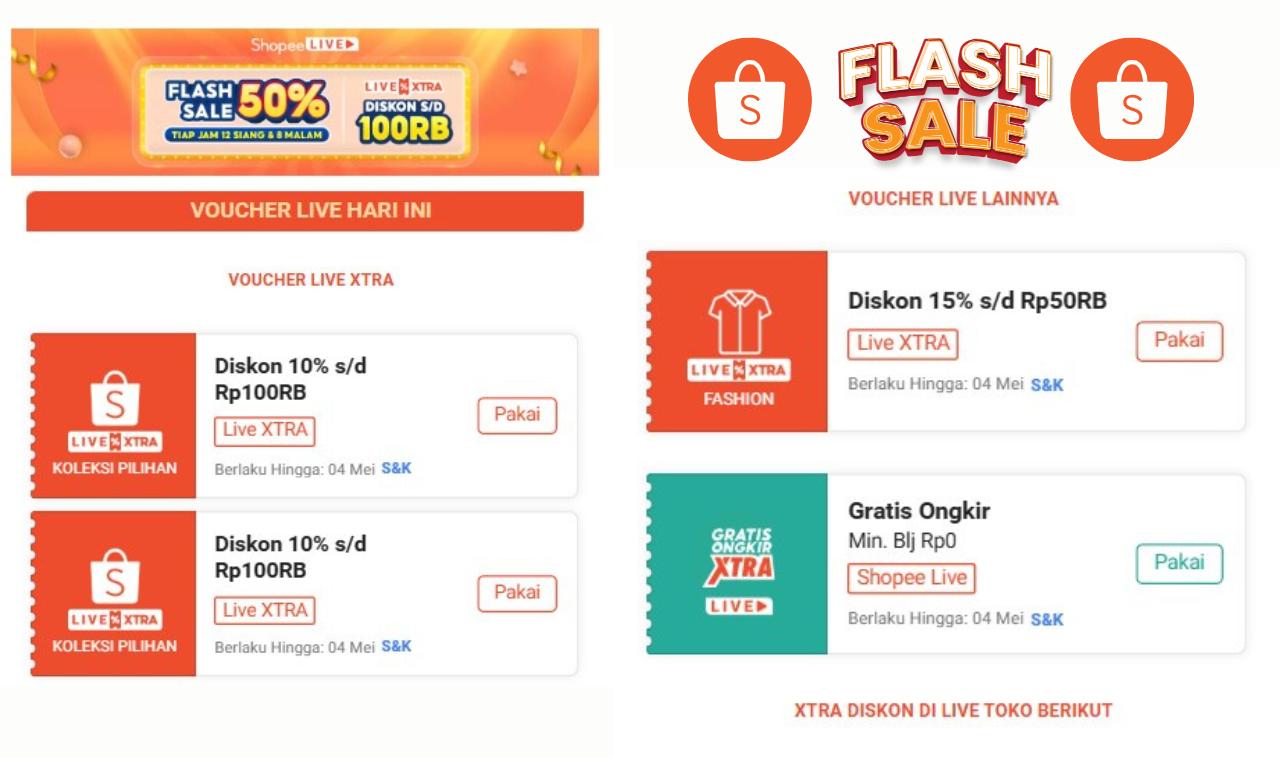
Task: Click Pakai on the first Diskon 10% voucher
Action: click(516, 416)
